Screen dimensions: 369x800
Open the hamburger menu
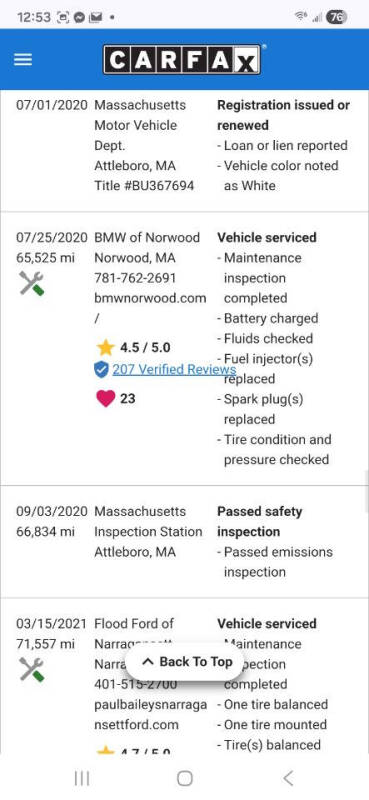pos(23,60)
